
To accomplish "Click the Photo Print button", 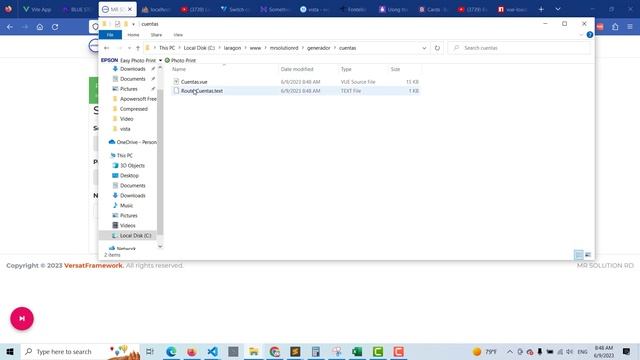I will 180,60.
